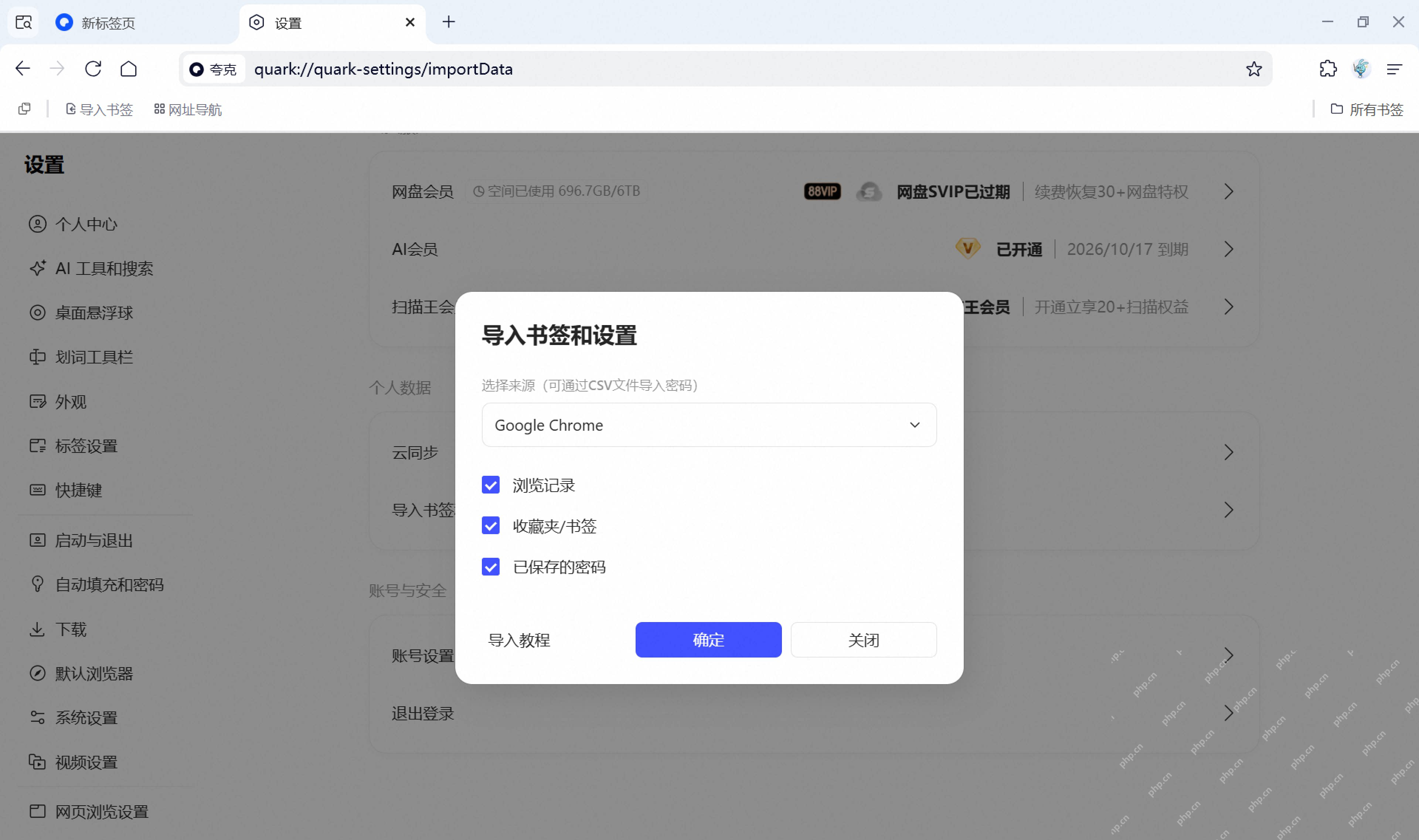Open the tab search icon at top left
This screenshot has height=840, width=1419.
coord(23,23)
